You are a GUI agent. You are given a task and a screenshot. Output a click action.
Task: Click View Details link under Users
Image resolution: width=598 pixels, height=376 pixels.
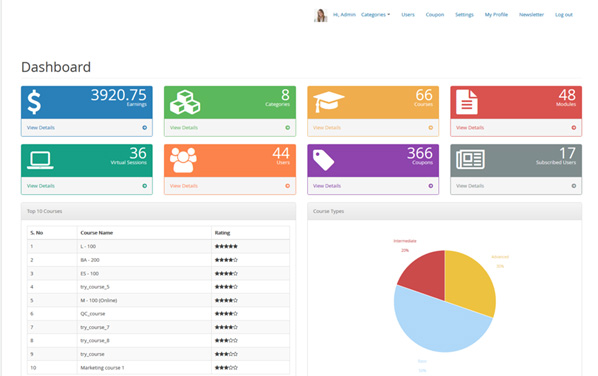pos(184,186)
